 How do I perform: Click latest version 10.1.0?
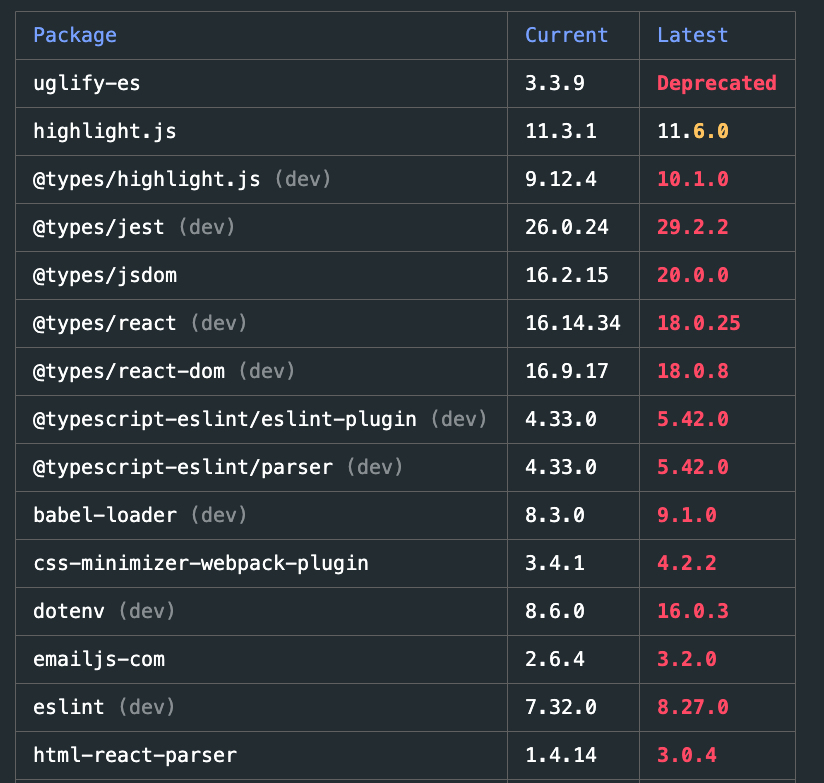[693, 179]
